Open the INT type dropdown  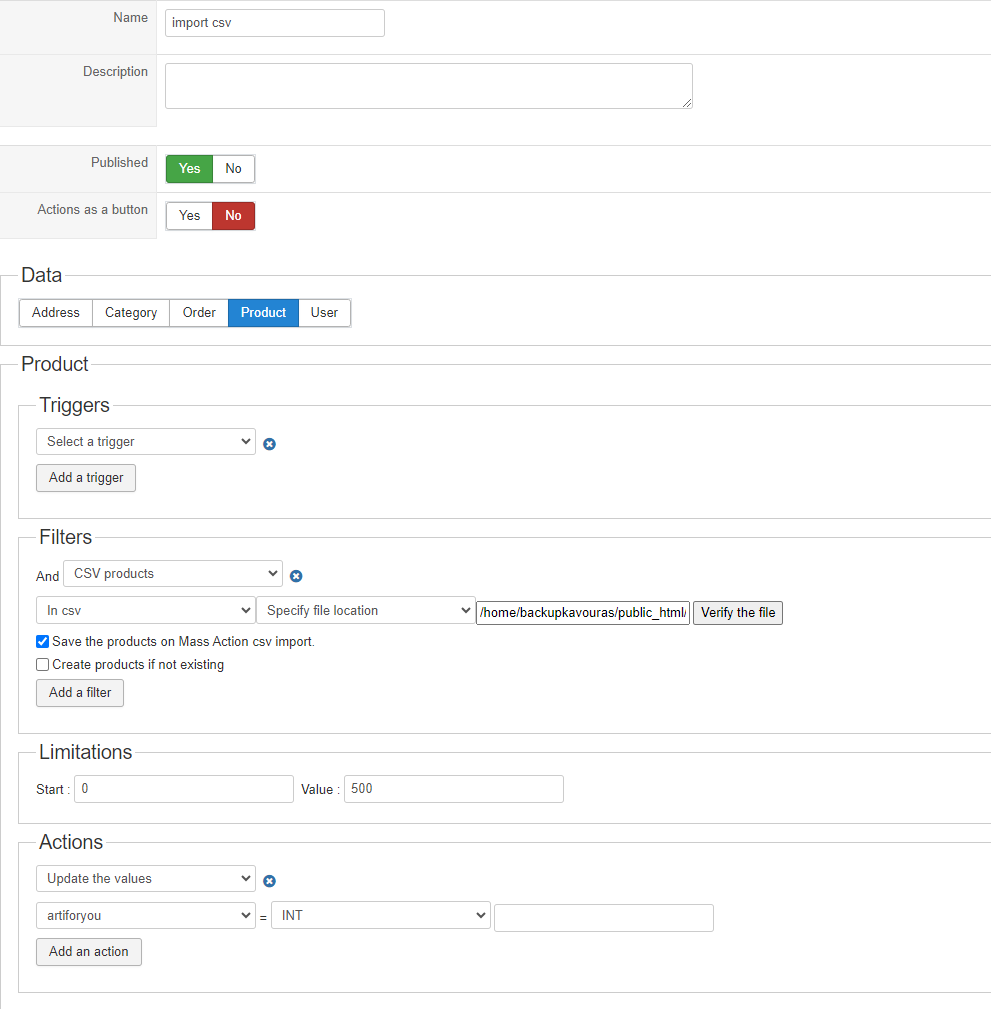coord(381,915)
